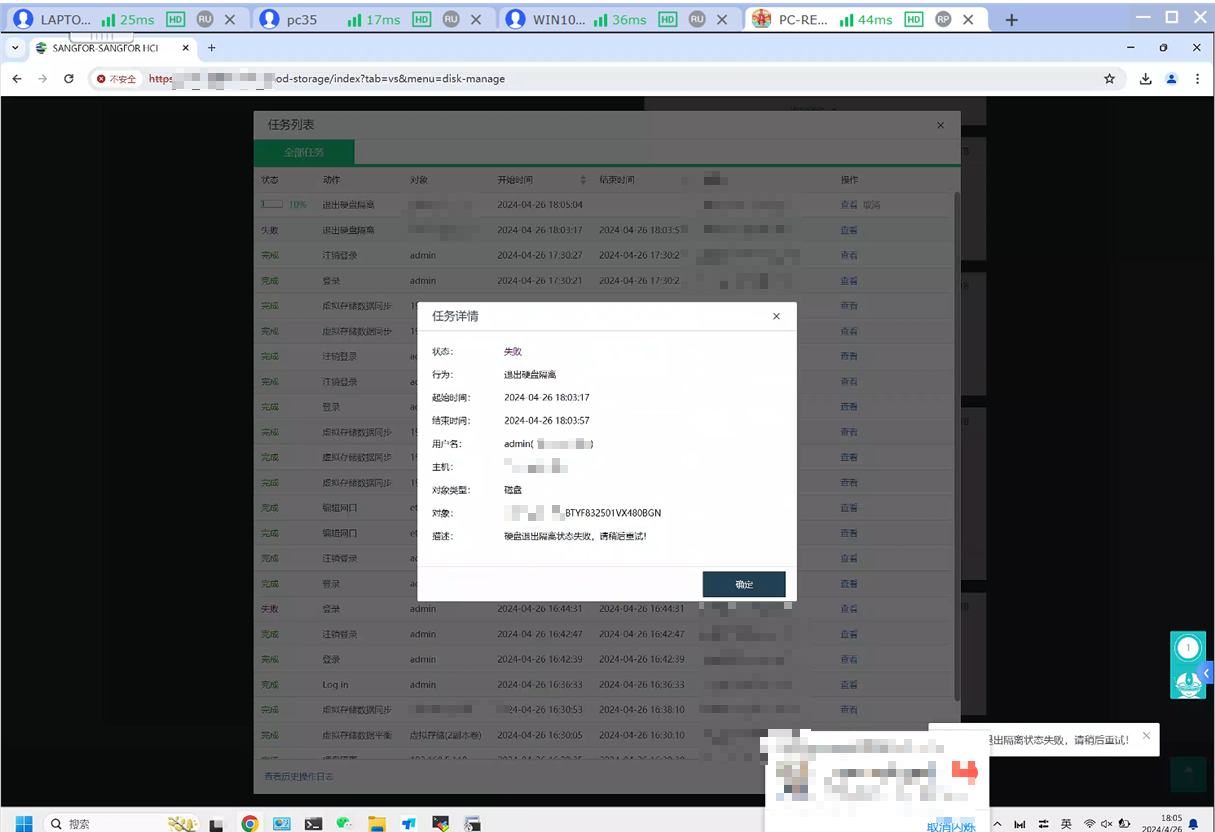Click the 不安全 security warning badge
The height and width of the screenshot is (832, 1215).
[x=116, y=79]
